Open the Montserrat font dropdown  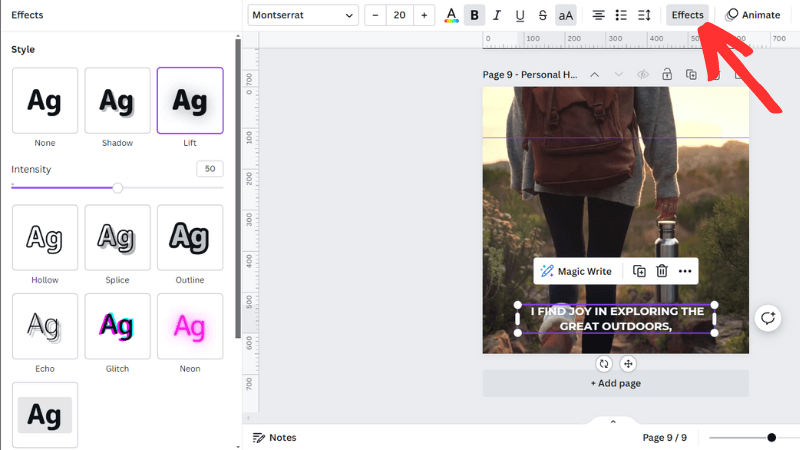[303, 15]
